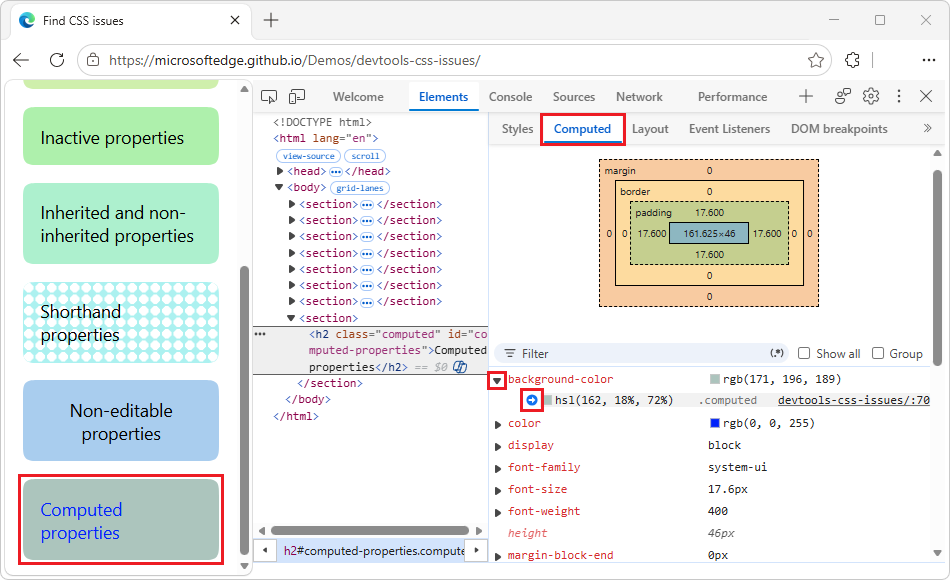Open browser extensions puzzle icon
950x580 pixels.
coord(852,60)
